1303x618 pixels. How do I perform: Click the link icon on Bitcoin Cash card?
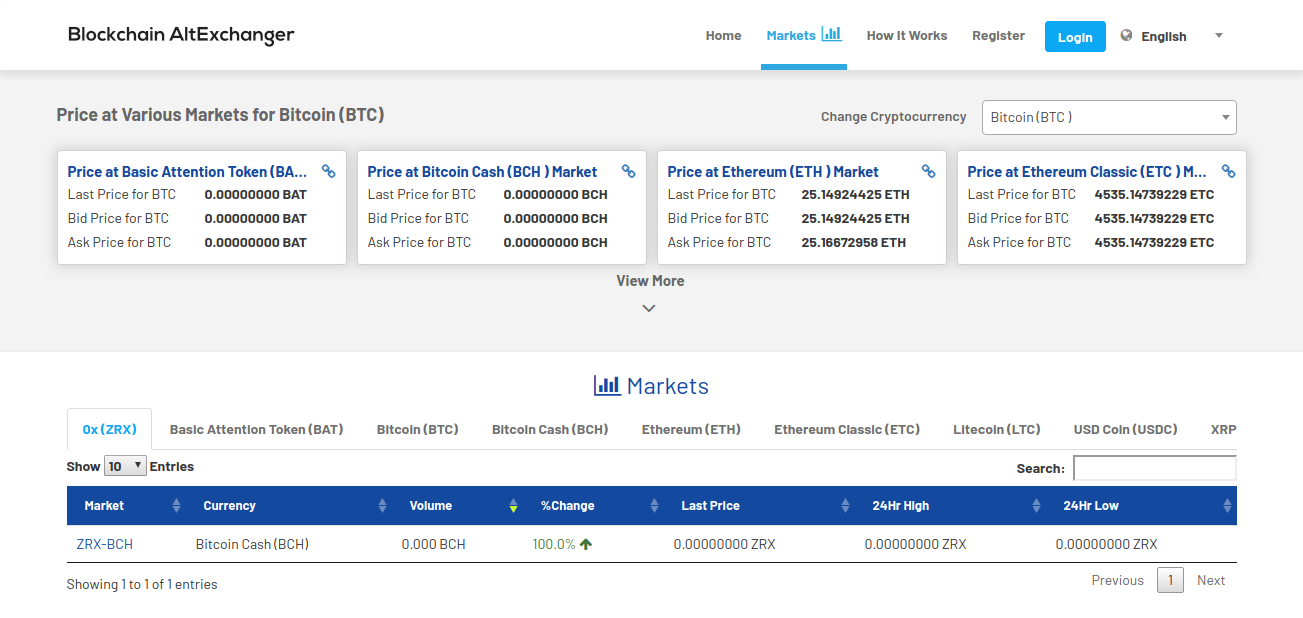pos(628,171)
